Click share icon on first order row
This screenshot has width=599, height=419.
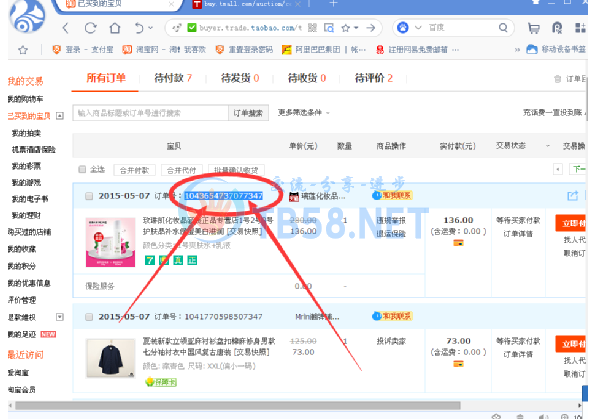click(x=572, y=196)
